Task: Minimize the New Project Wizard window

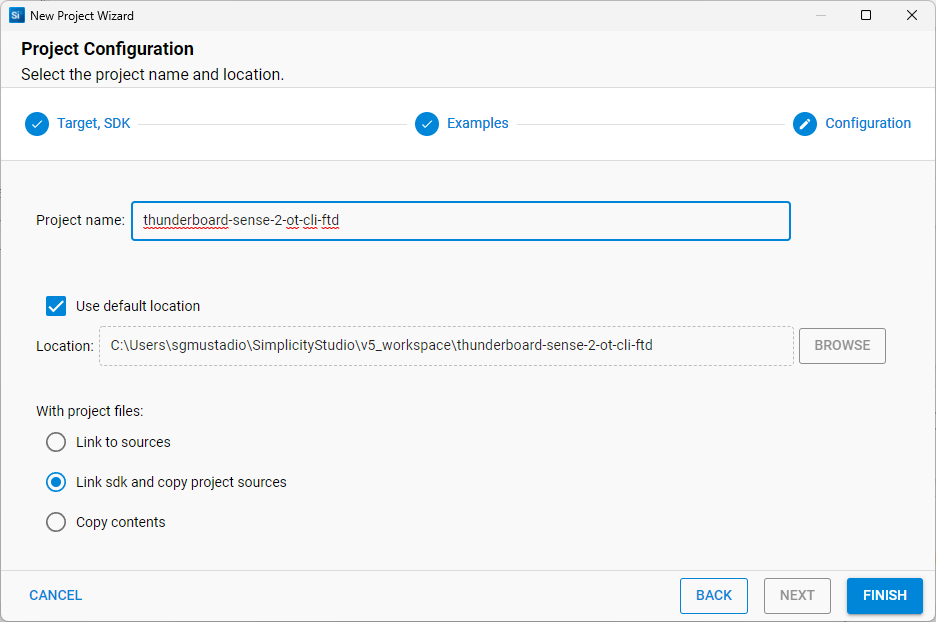Action: coord(821,16)
